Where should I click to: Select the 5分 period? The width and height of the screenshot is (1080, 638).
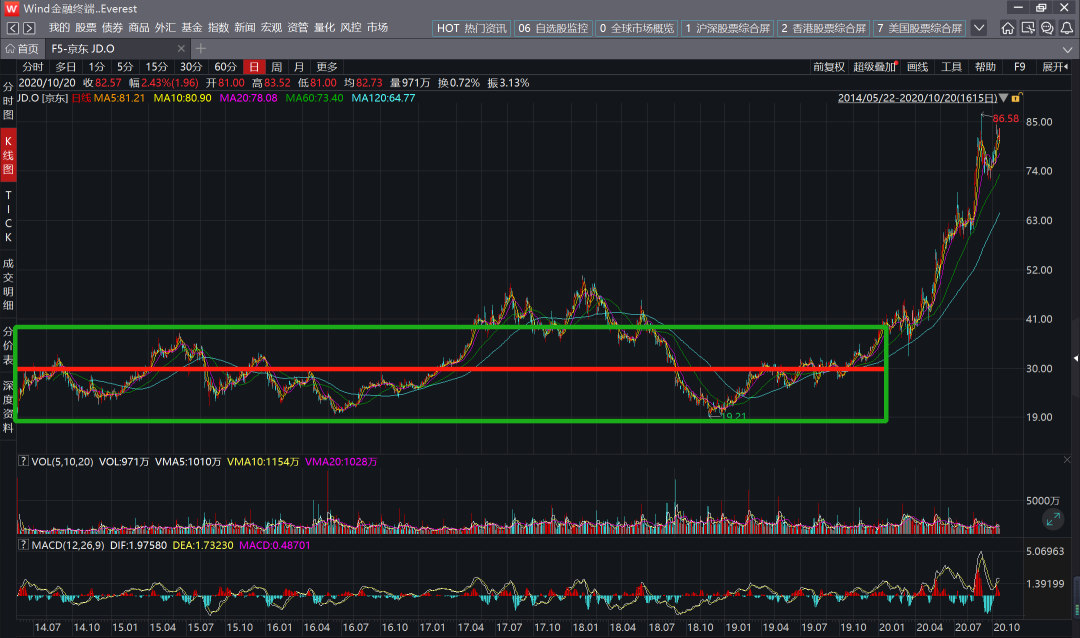(x=125, y=67)
